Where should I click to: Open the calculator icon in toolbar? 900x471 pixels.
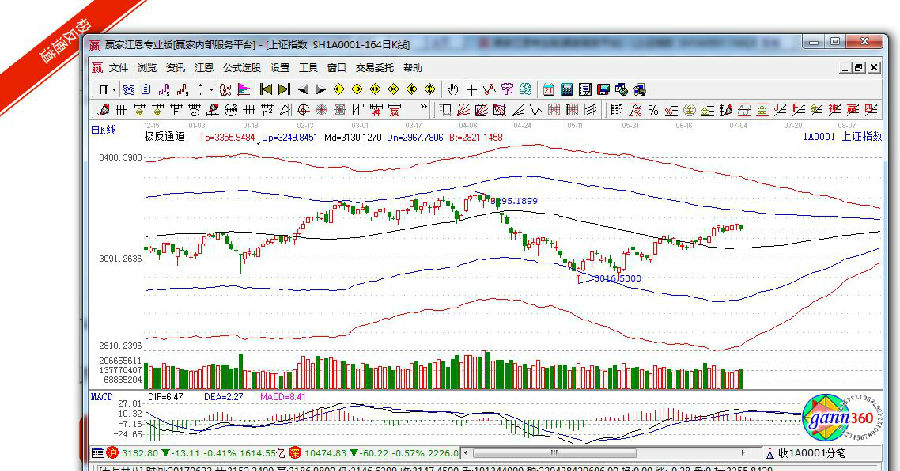[x=566, y=89]
